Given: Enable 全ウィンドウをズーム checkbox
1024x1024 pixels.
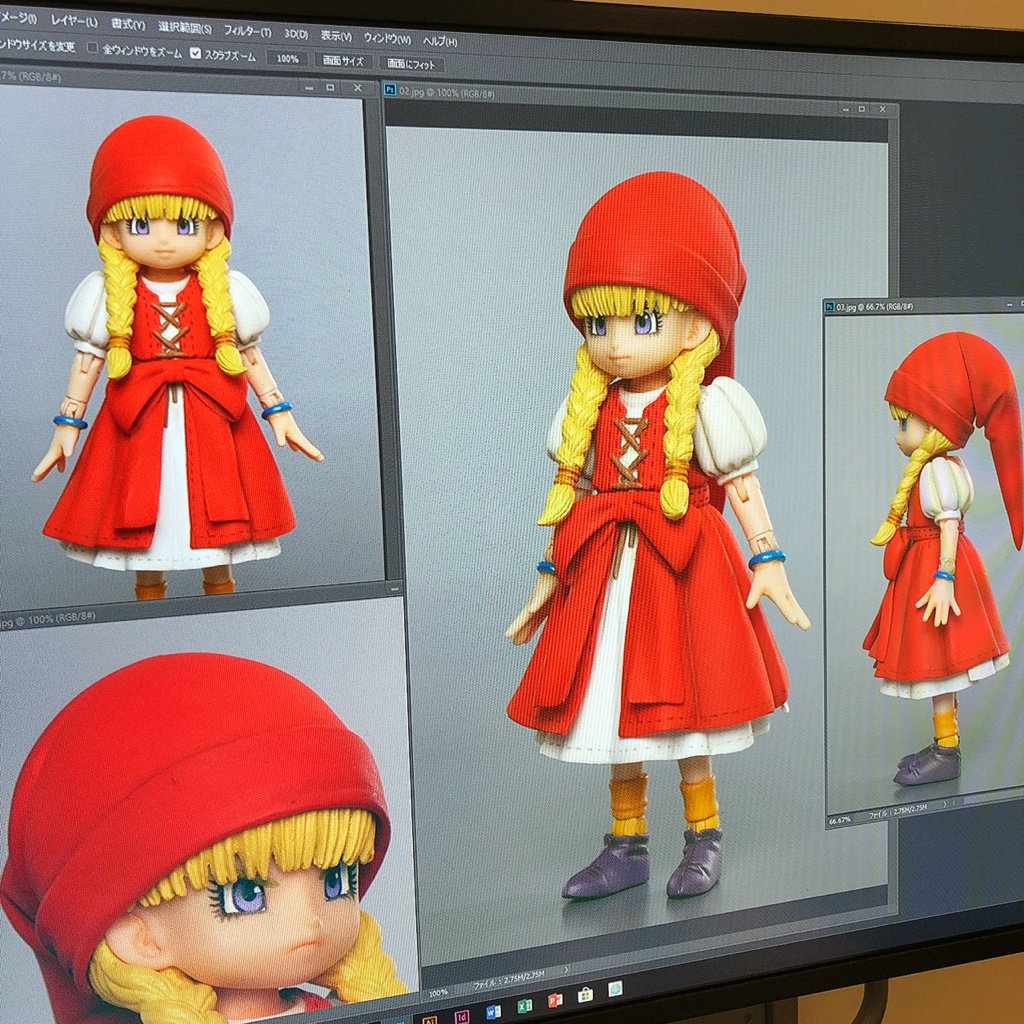Looking at the screenshot, I should (93, 48).
